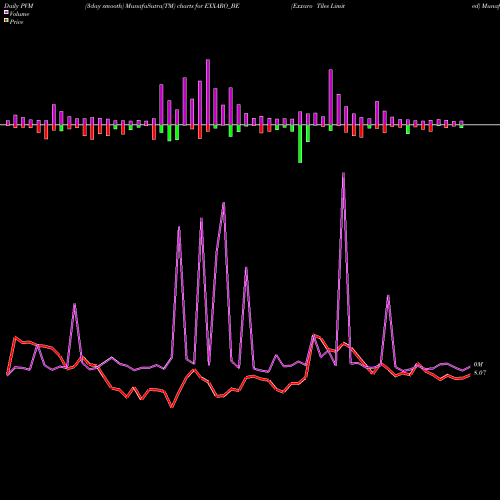Click the '8.07' price end label

click(480, 373)
